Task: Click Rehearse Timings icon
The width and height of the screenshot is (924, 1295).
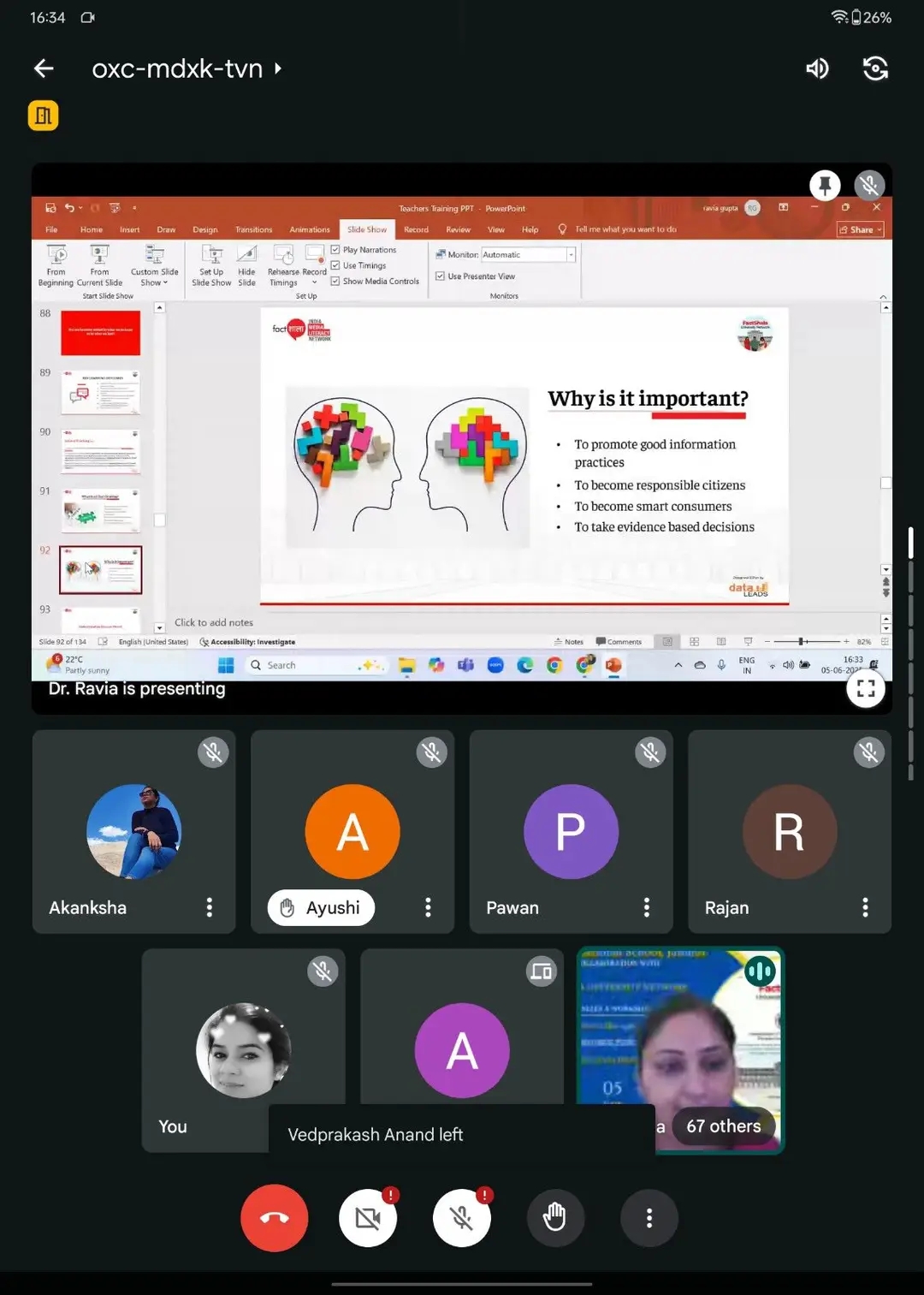Action: [x=283, y=265]
